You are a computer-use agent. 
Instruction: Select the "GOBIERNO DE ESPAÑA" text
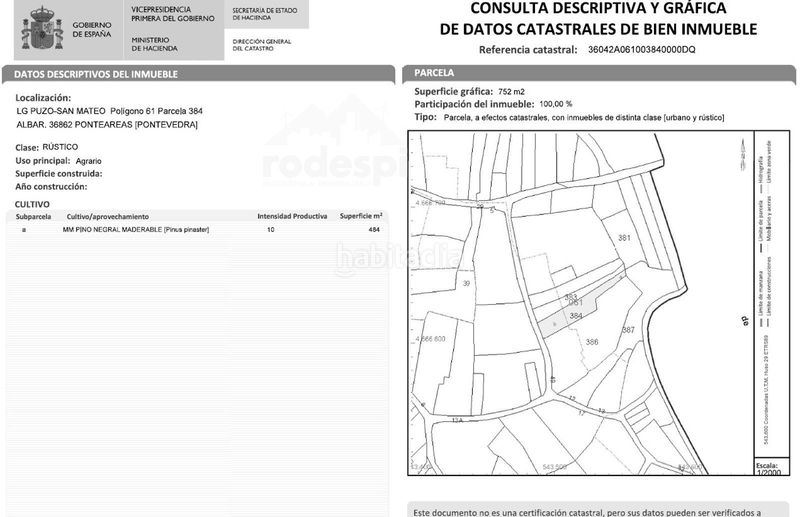tap(92, 30)
